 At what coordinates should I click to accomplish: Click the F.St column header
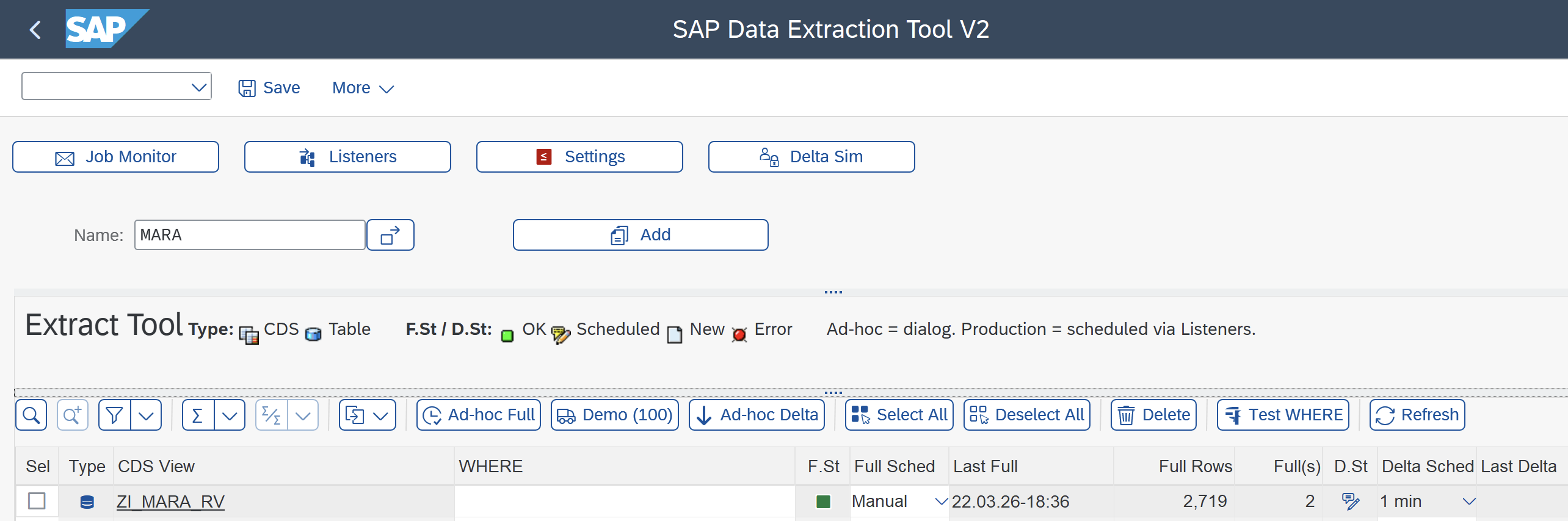[x=822, y=466]
